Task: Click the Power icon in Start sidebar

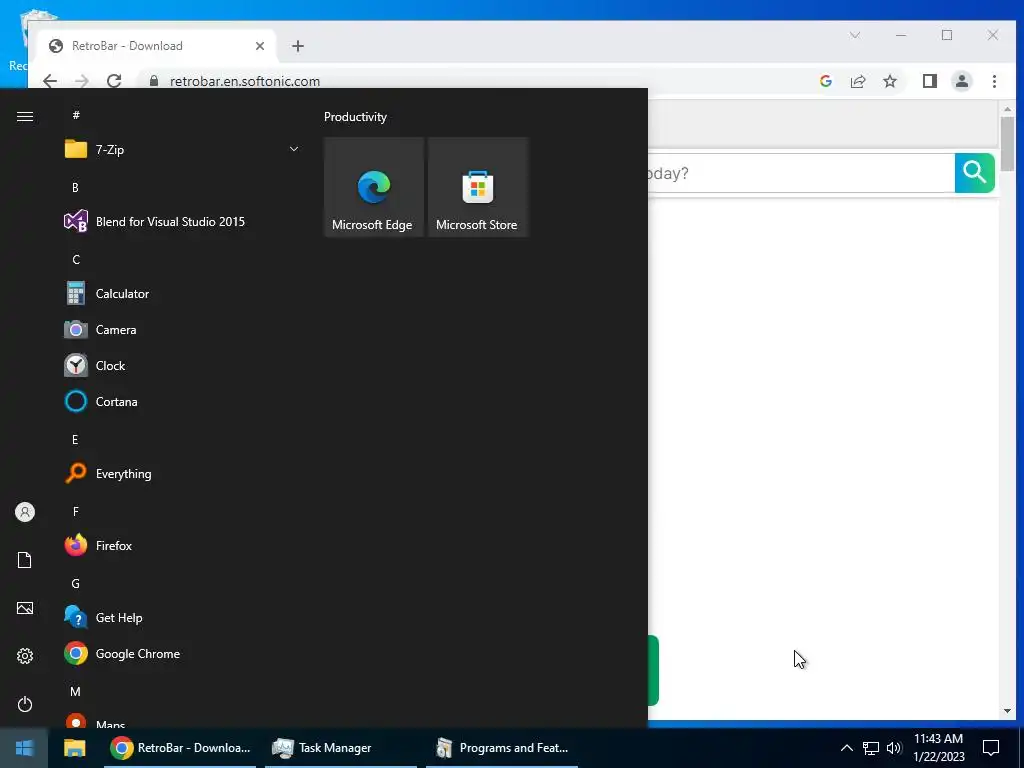Action: (25, 704)
